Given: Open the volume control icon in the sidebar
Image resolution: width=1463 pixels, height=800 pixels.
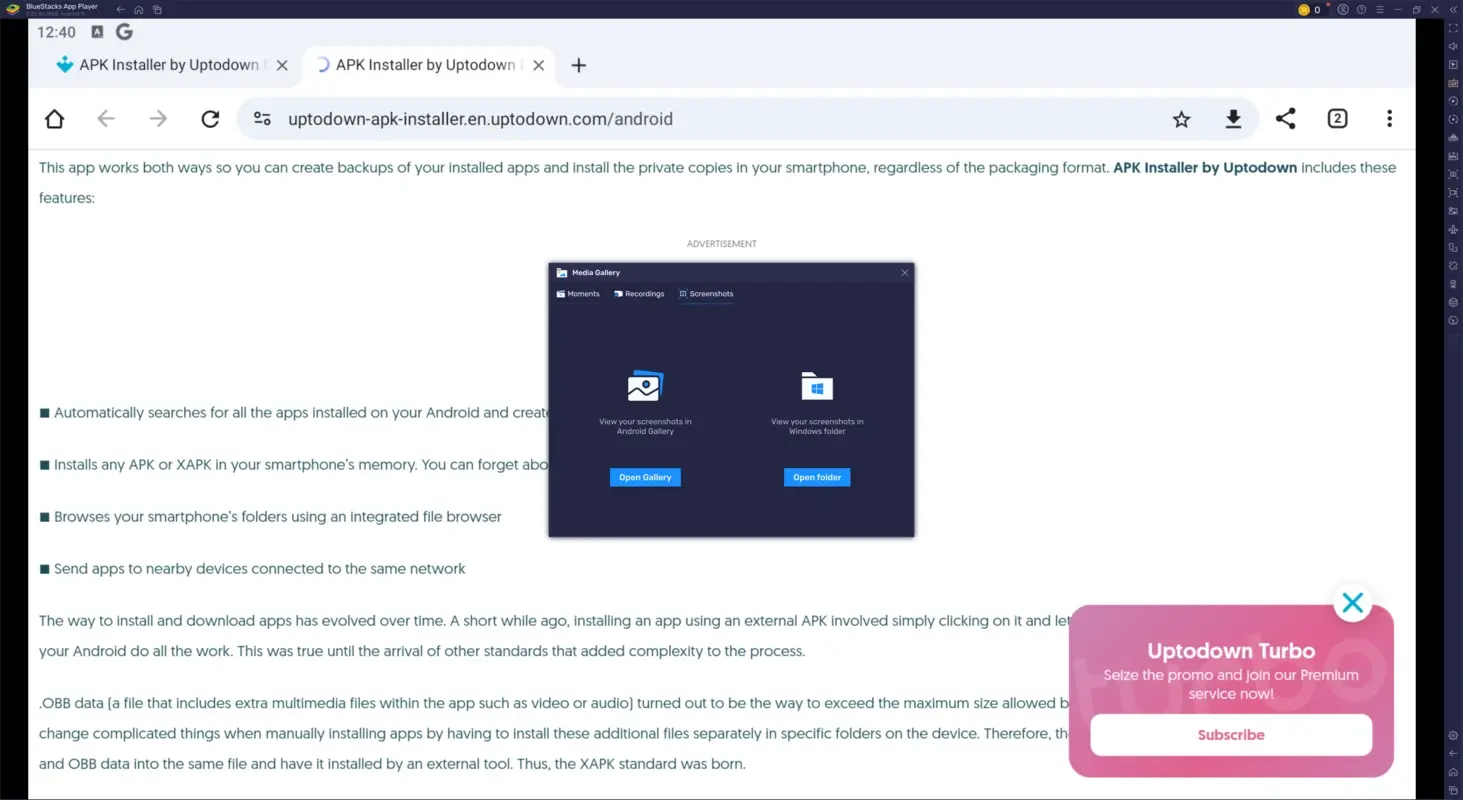Looking at the screenshot, I should coord(1453,47).
